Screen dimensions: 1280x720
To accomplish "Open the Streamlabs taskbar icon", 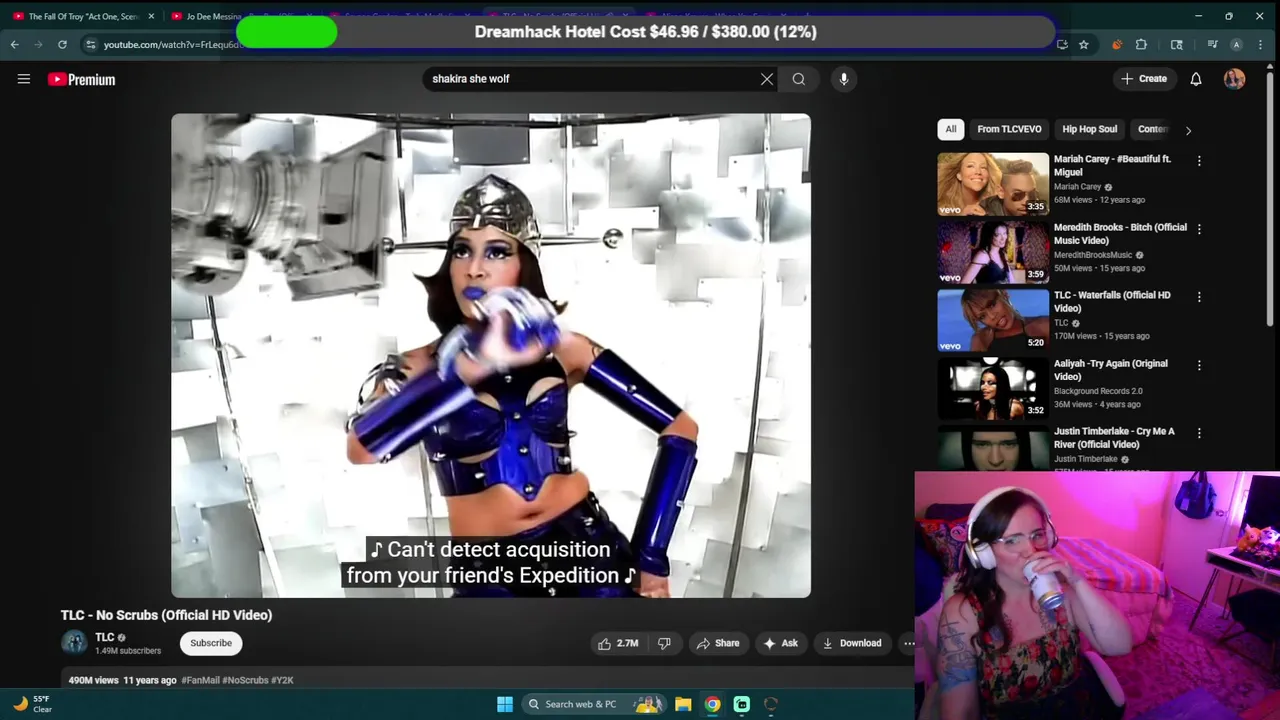I will [742, 704].
